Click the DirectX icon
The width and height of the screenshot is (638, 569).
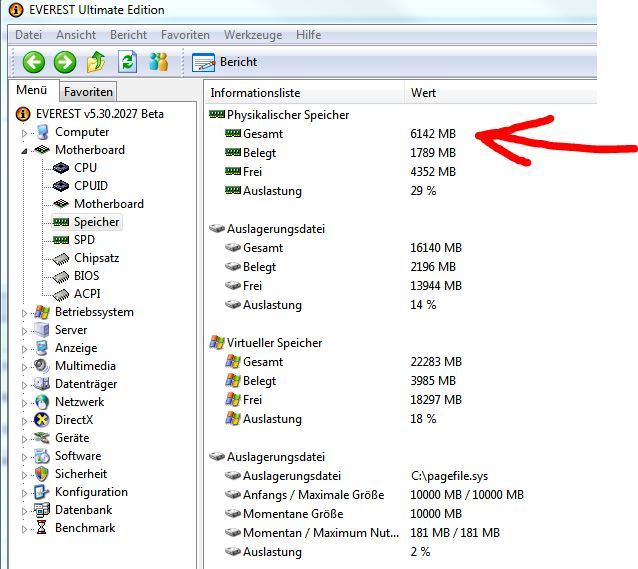pyautogui.click(x=42, y=420)
